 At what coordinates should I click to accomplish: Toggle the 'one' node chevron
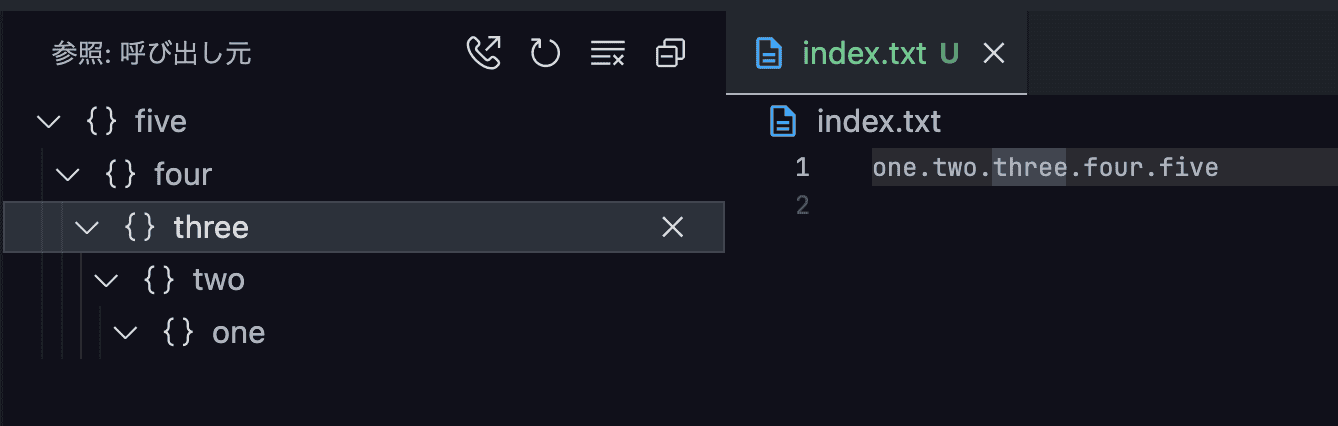pos(126,332)
